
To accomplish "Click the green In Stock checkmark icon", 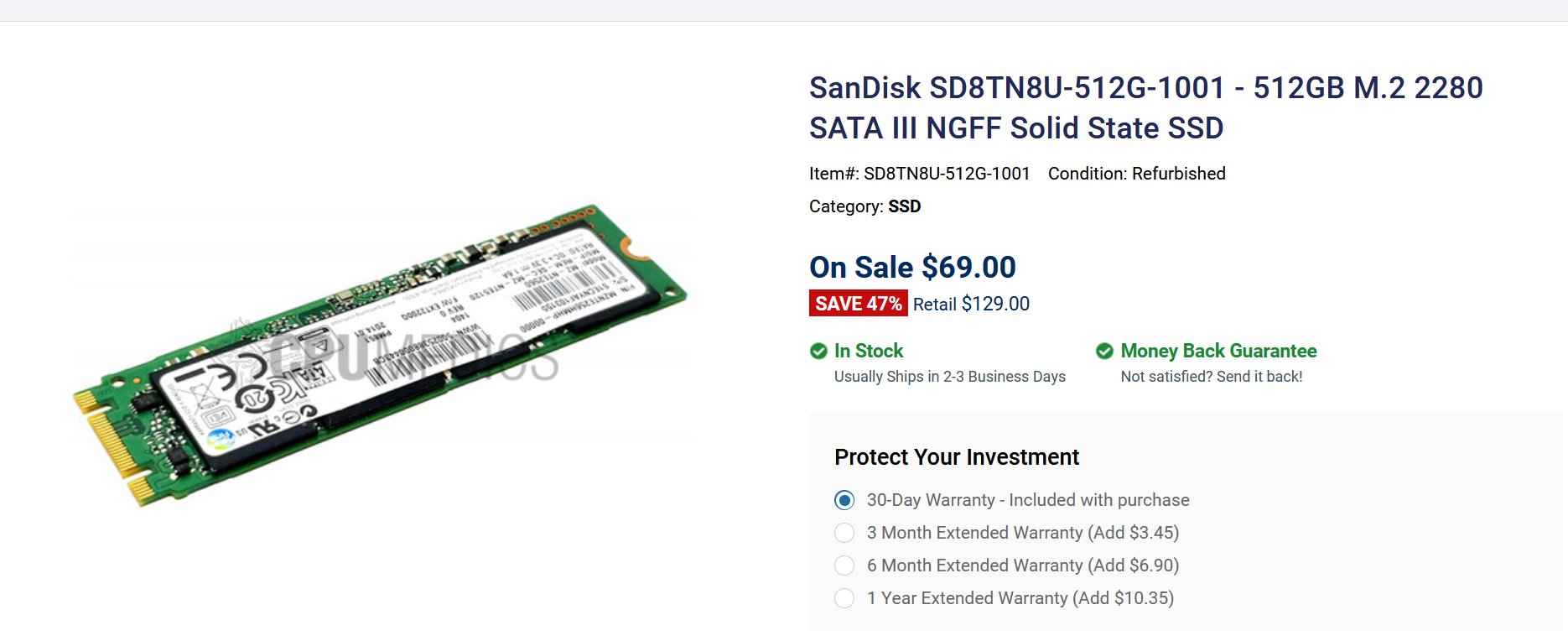I will (818, 352).
